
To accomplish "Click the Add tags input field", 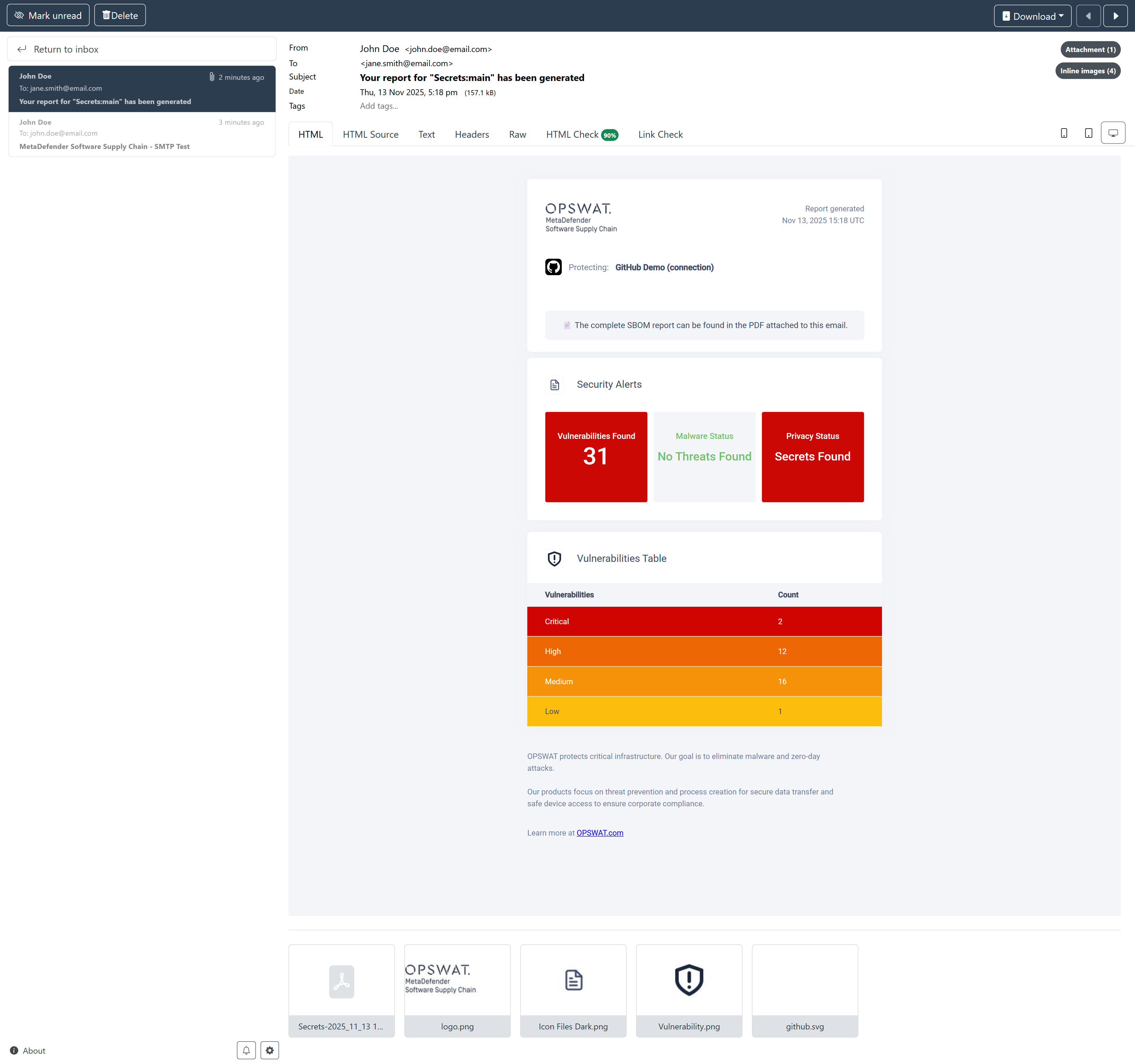I will [379, 106].
